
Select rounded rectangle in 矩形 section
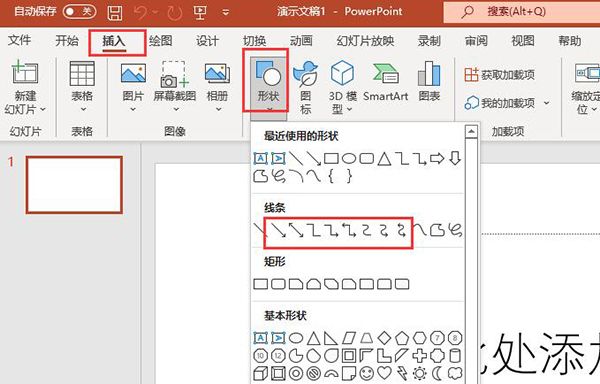[x=278, y=284]
